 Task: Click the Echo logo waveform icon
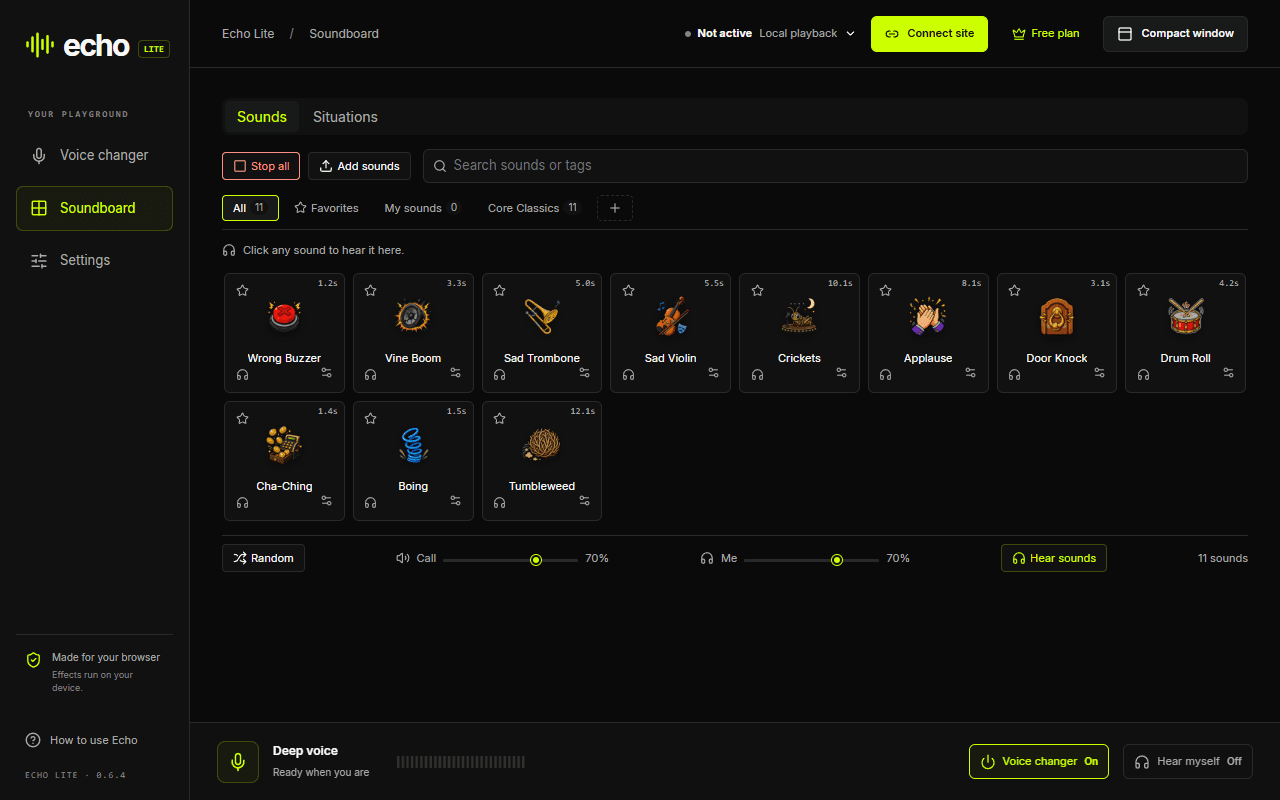point(40,45)
